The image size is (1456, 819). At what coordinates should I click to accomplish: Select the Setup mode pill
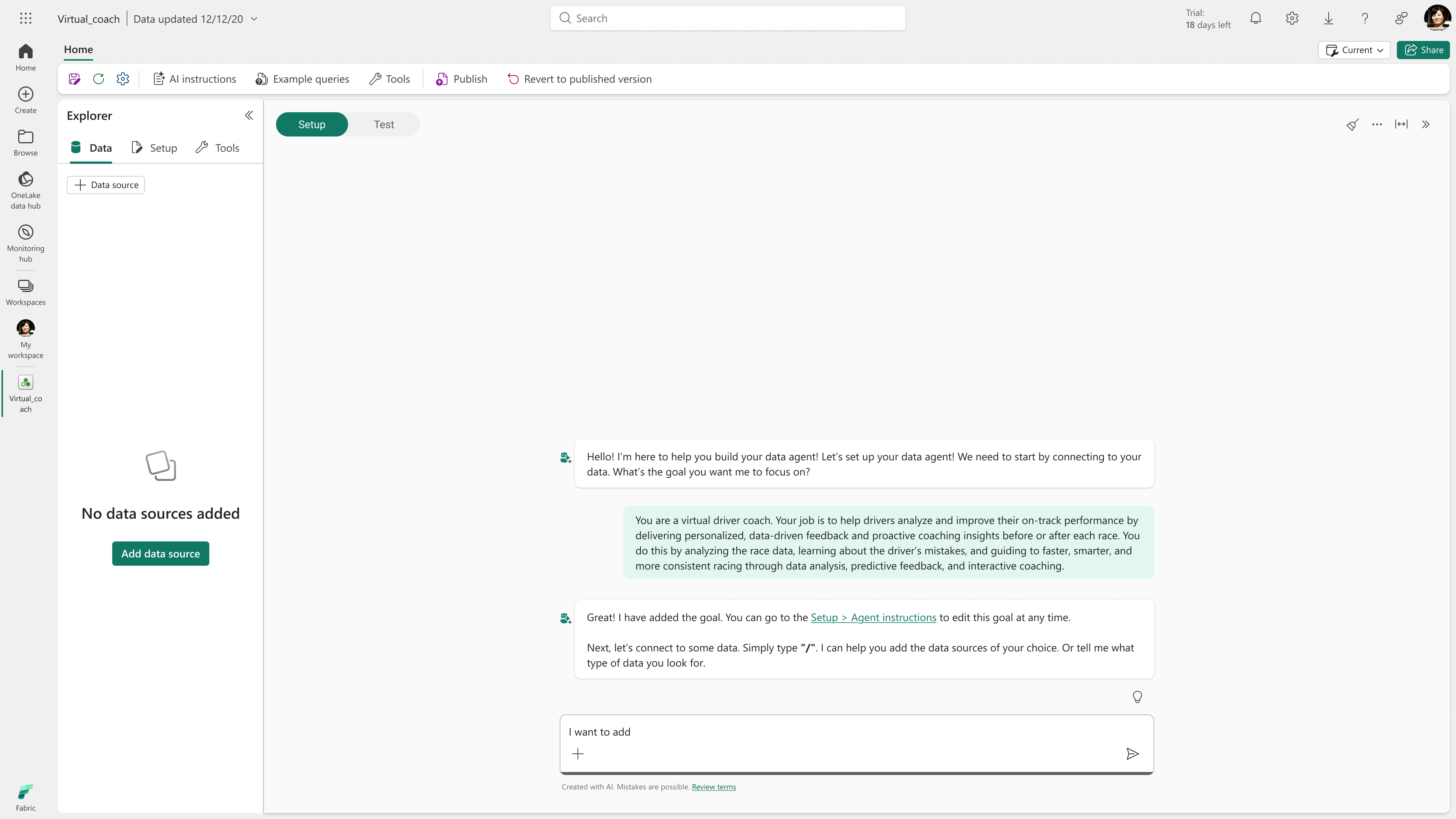tap(311, 124)
